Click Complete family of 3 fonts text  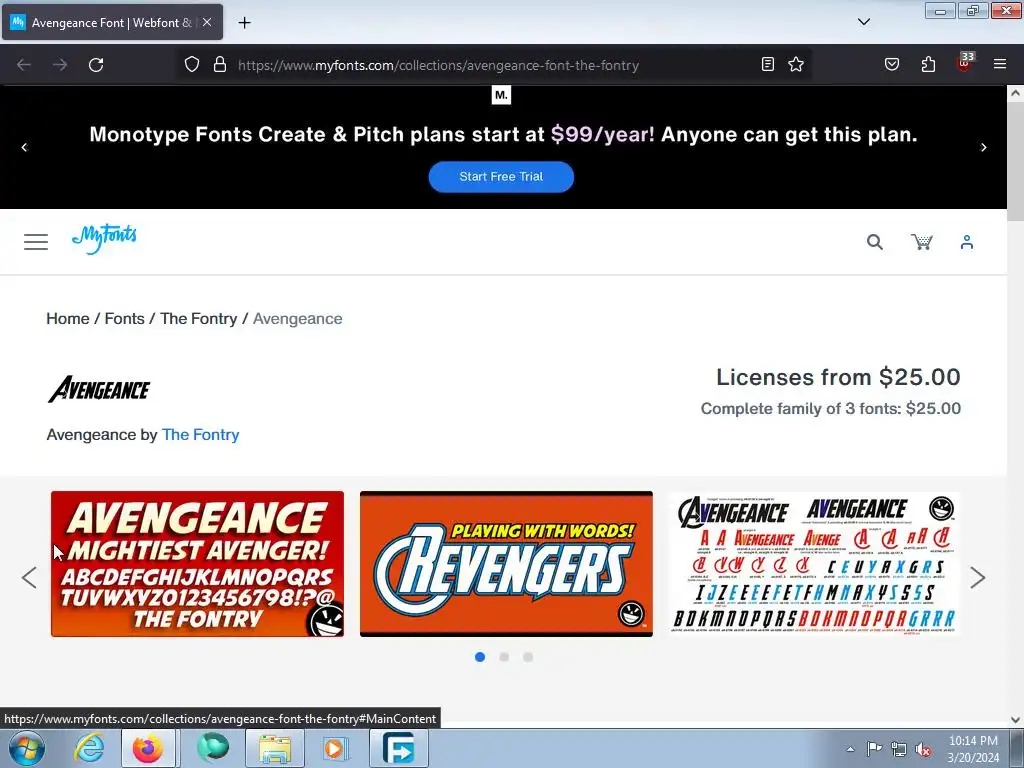(831, 409)
